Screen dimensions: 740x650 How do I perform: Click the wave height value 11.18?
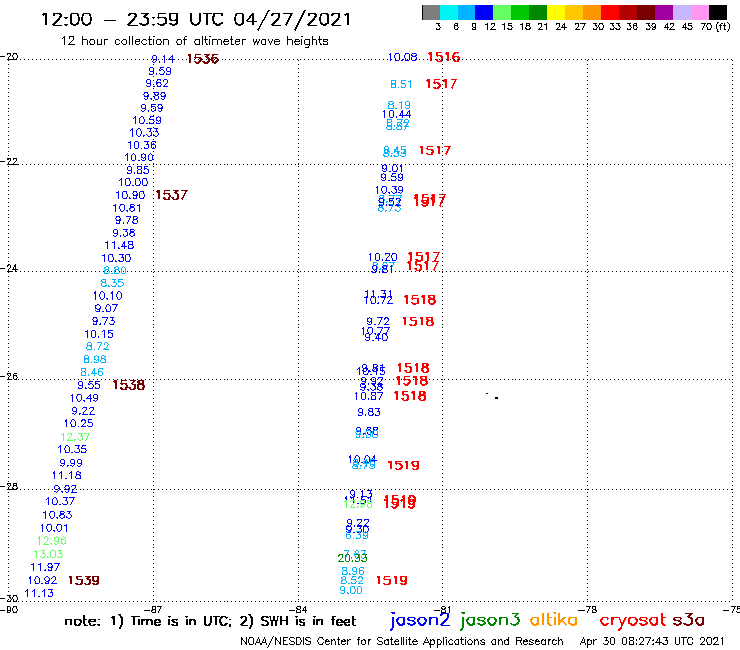67,475
